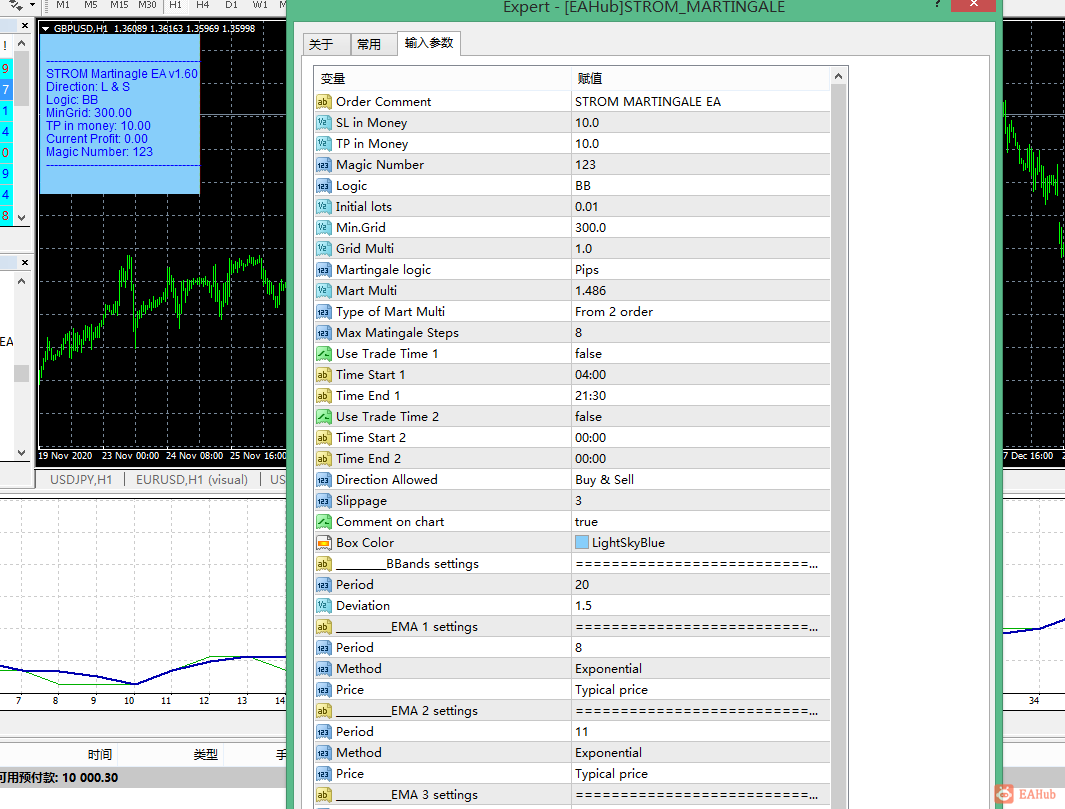Screen dimensions: 1065x809
Task: Click the Deviation parameter icon
Action: point(323,606)
